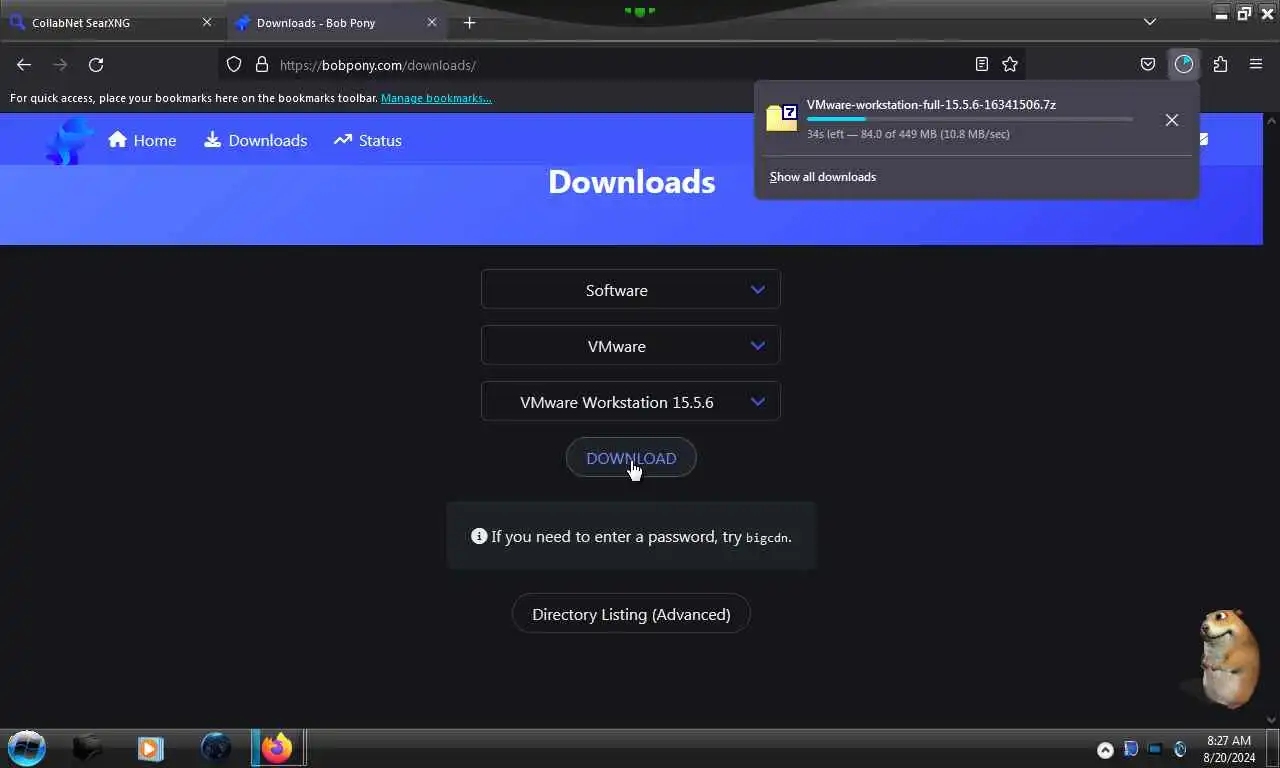Expand the VMware Workstation 15.5.6 dropdown
This screenshot has width=1280, height=768.
click(631, 402)
